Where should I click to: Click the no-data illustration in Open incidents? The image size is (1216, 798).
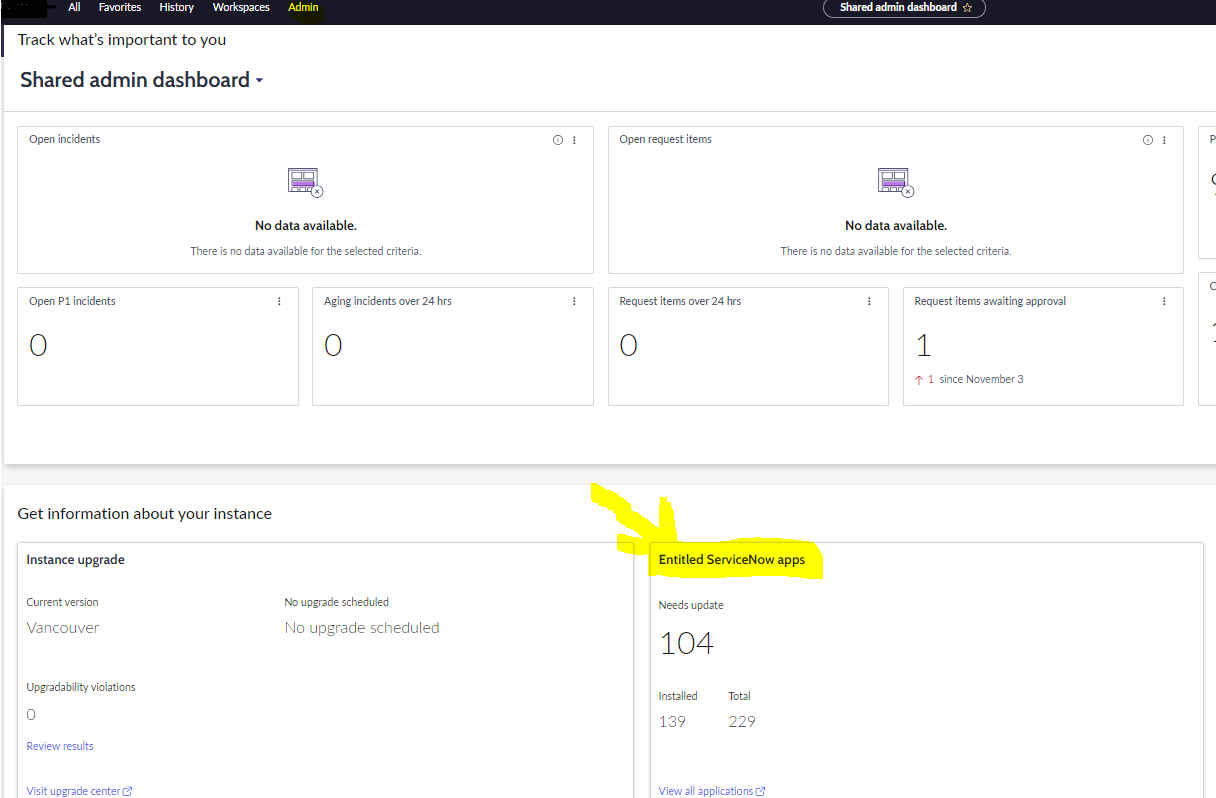coord(305,182)
